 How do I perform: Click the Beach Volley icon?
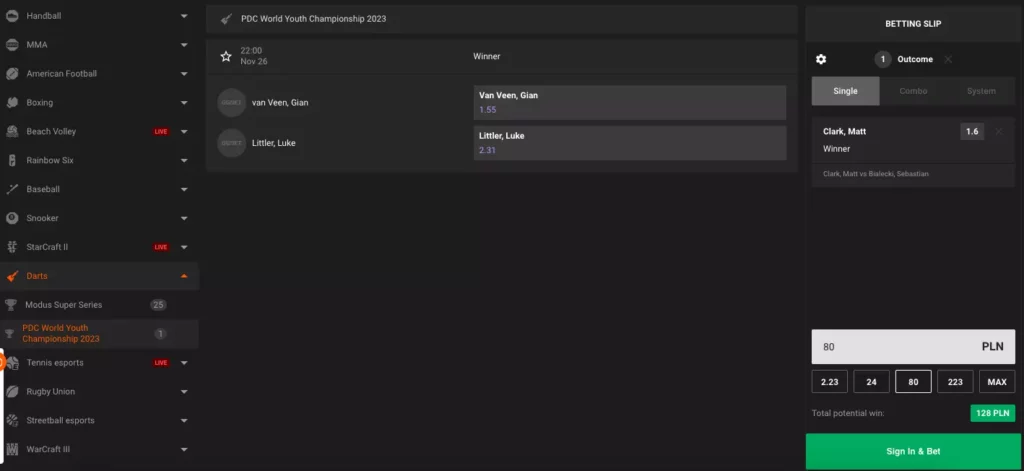12,131
